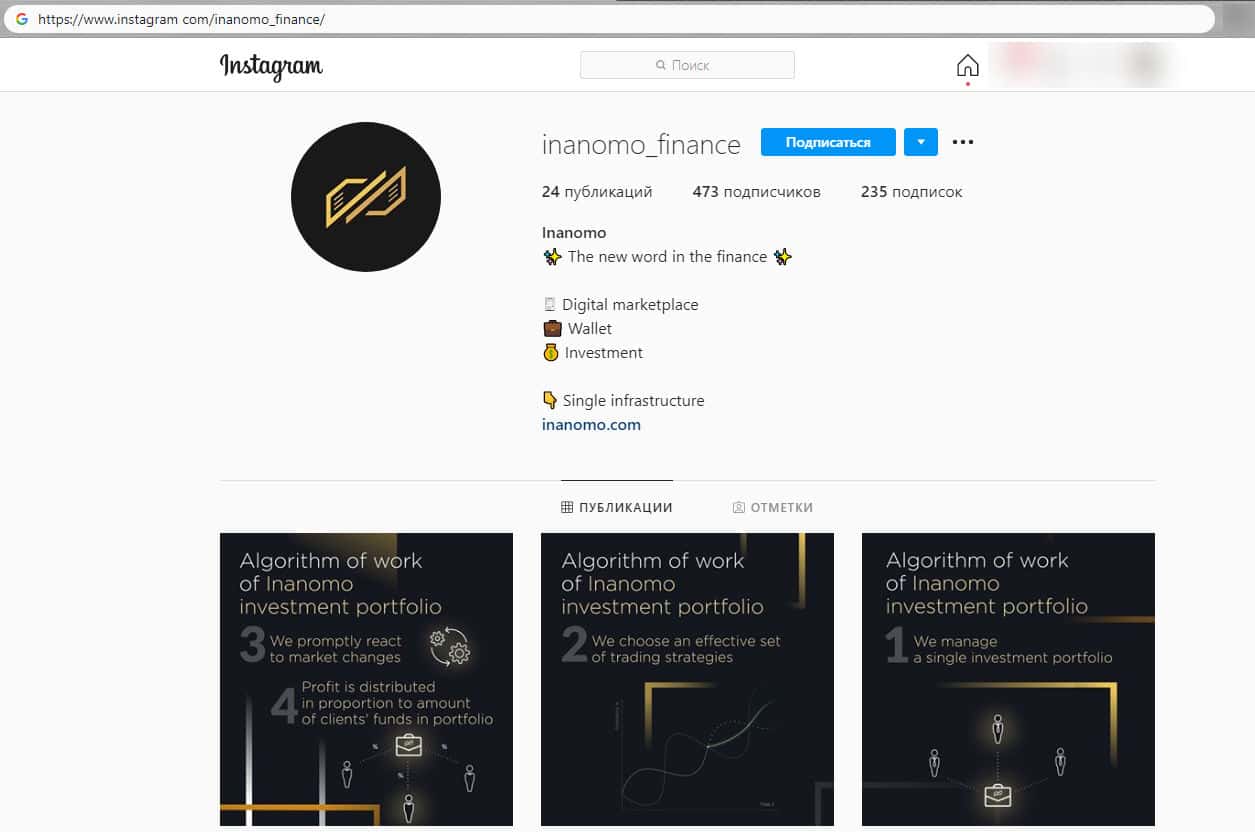Image resolution: width=1255 pixels, height=832 pixels.
Task: Expand the arrow dropdown next to Подписаться
Action: [x=921, y=142]
